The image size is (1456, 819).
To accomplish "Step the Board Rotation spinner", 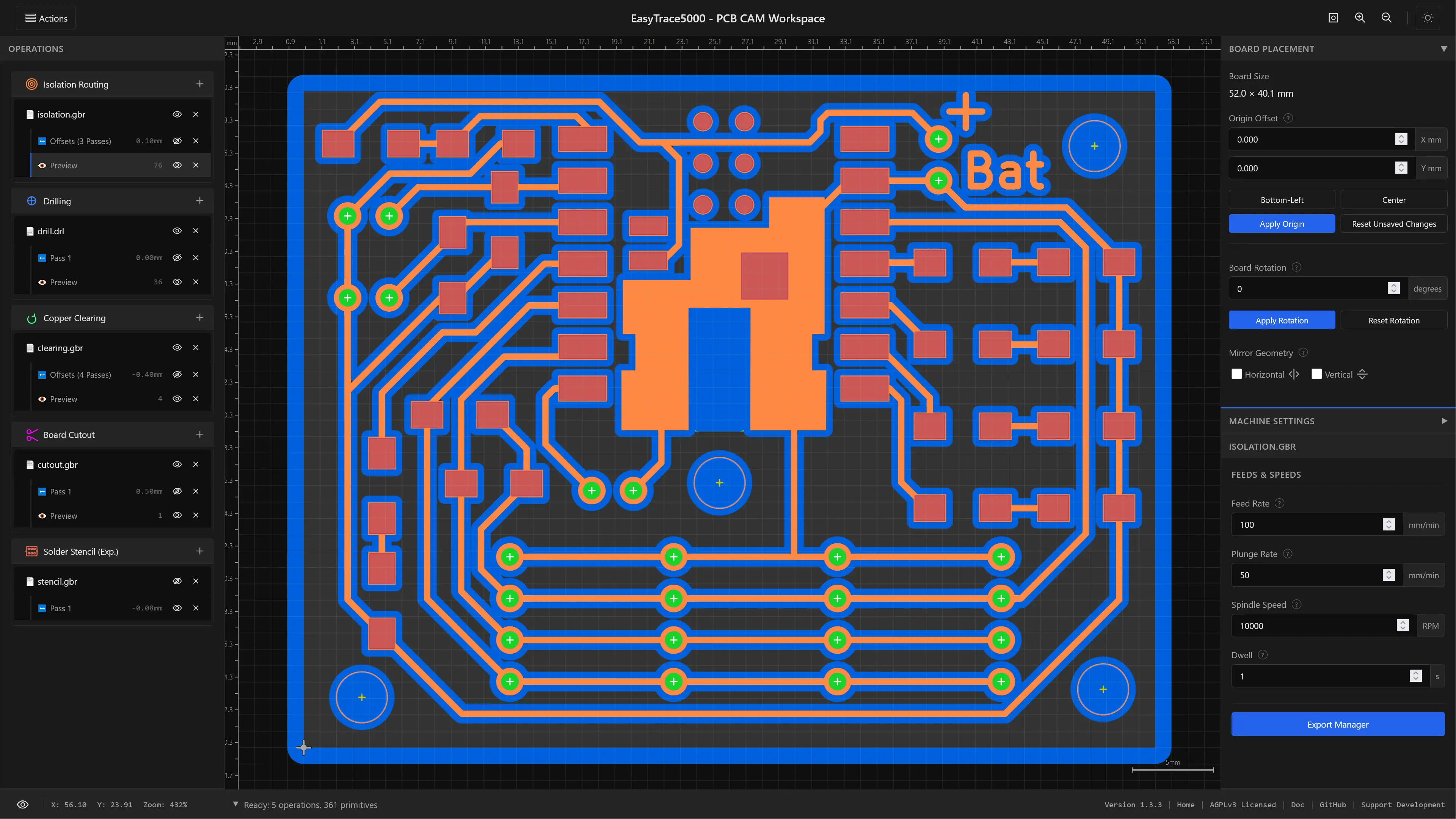I will click(x=1393, y=288).
